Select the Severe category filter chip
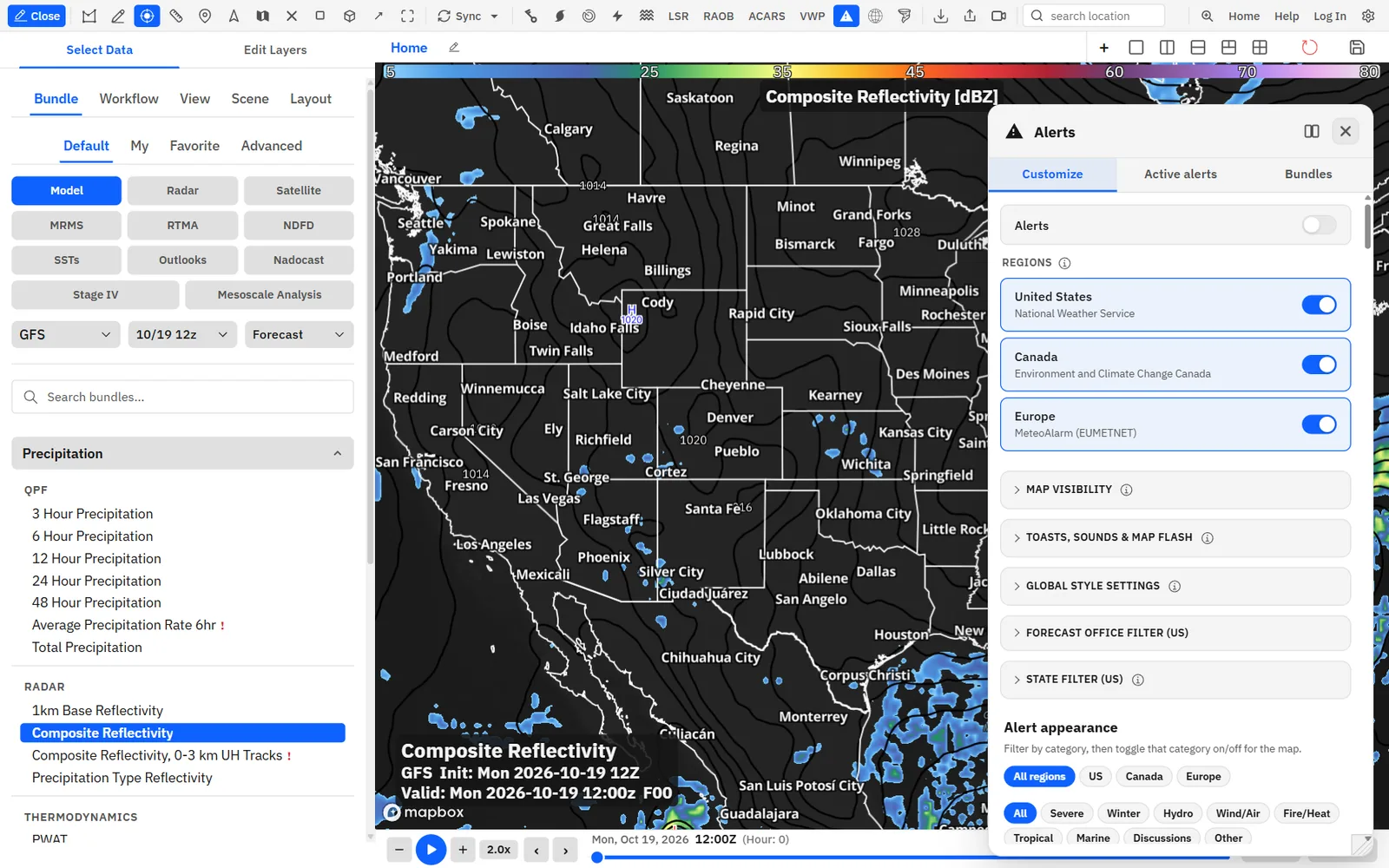1389x868 pixels. click(1066, 813)
